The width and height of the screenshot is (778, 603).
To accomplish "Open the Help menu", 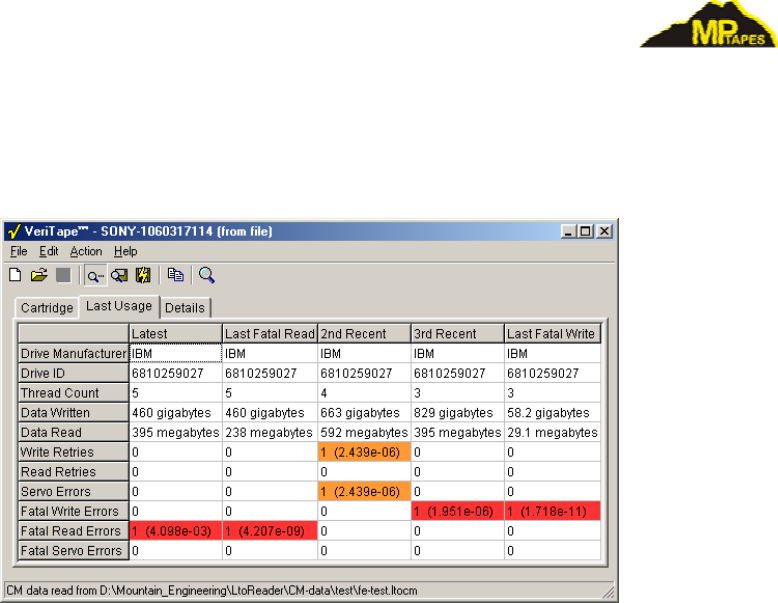I will (x=126, y=251).
